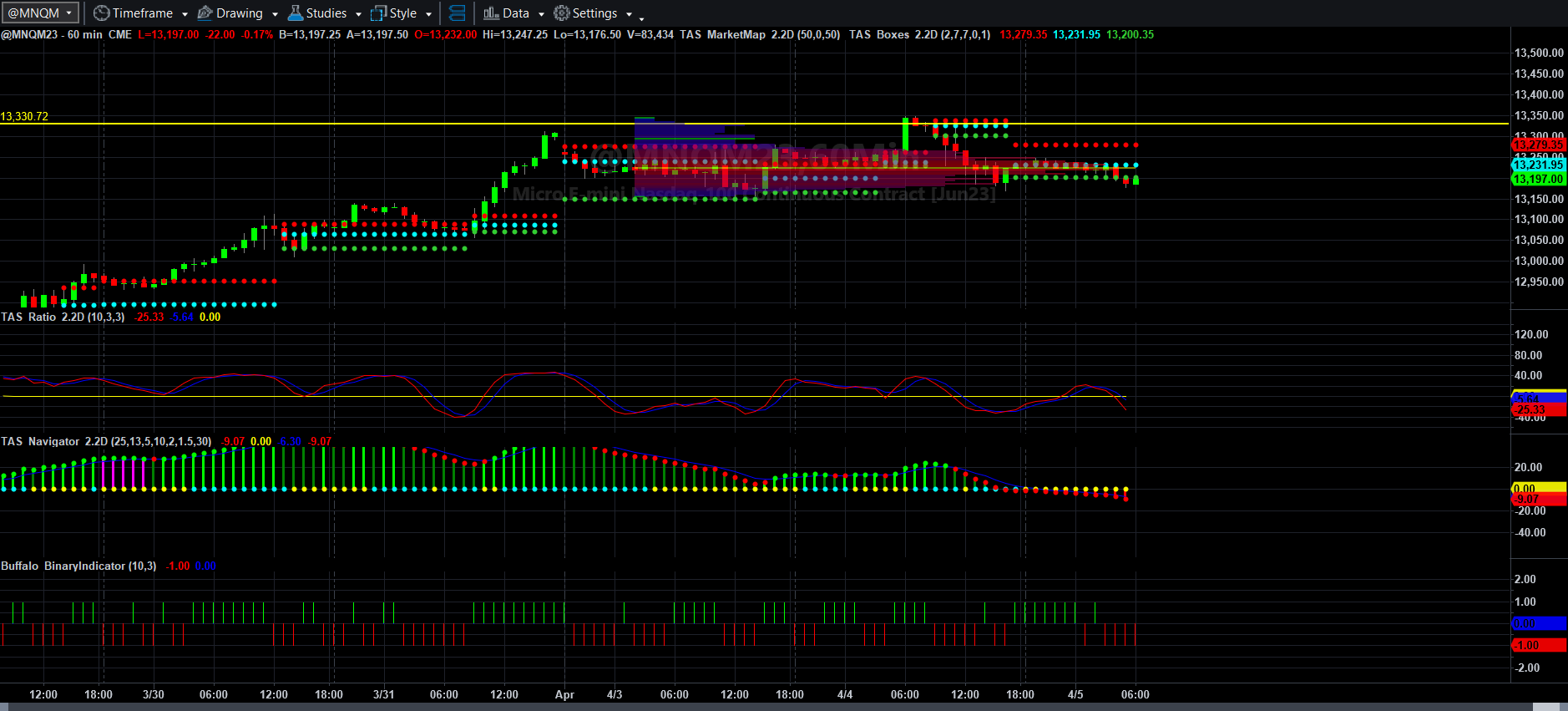Open the @MNQM symbol combo box
This screenshot has height=711, width=1568.
click(41, 13)
